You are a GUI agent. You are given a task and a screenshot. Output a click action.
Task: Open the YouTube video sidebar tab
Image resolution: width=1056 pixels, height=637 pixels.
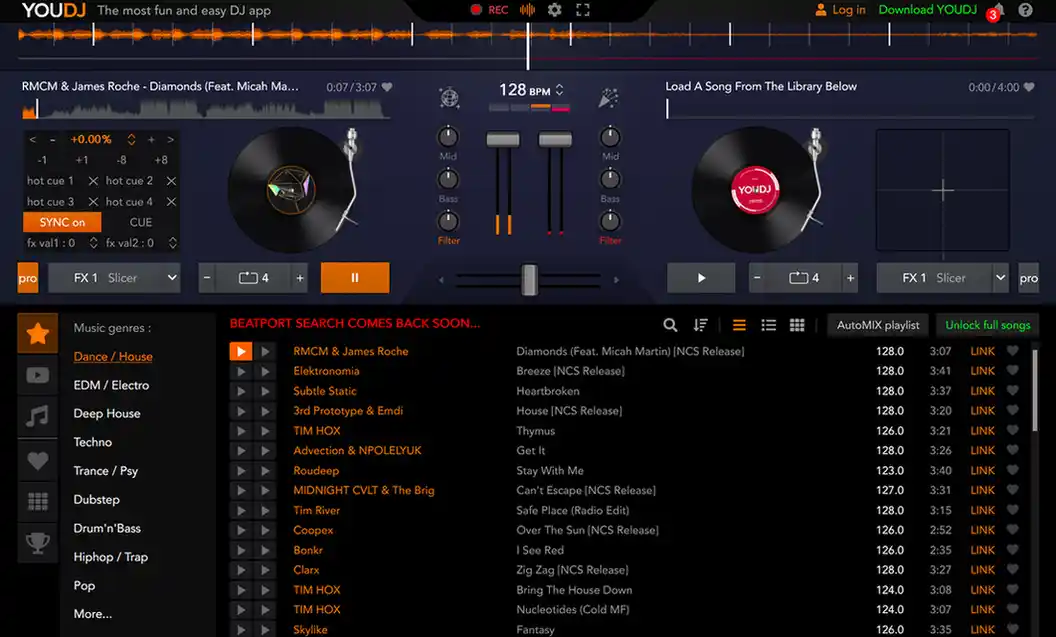click(x=38, y=375)
